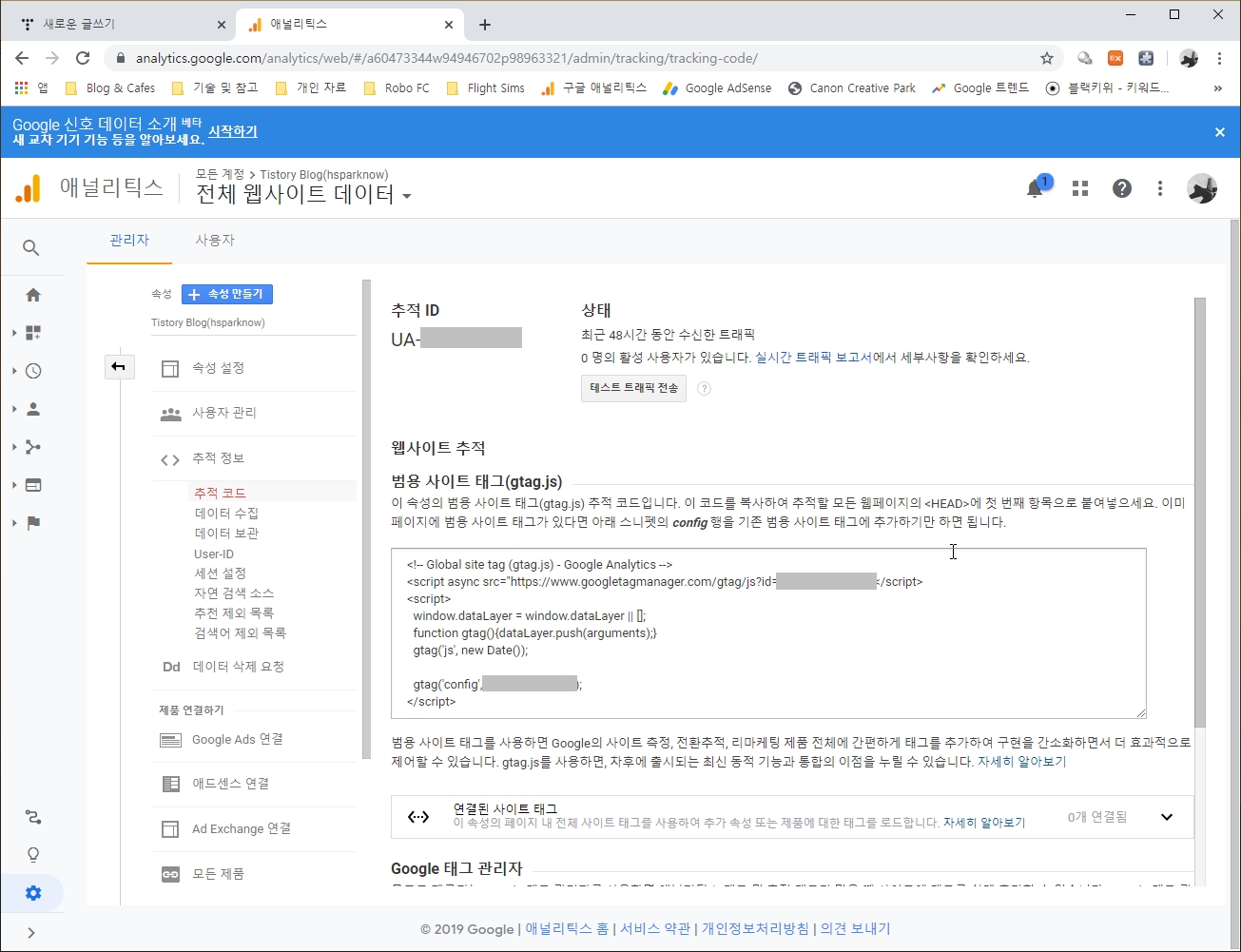Select 검색어 제외 목록 submenu item
This screenshot has width=1241, height=952.
coord(241,633)
